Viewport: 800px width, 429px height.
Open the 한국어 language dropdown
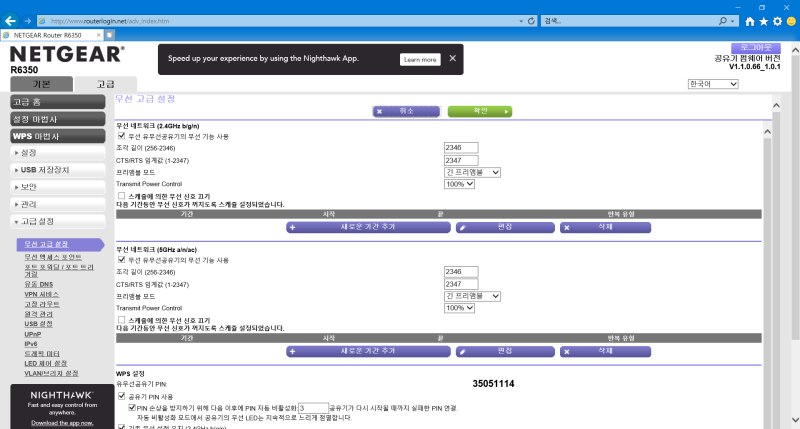pos(713,84)
